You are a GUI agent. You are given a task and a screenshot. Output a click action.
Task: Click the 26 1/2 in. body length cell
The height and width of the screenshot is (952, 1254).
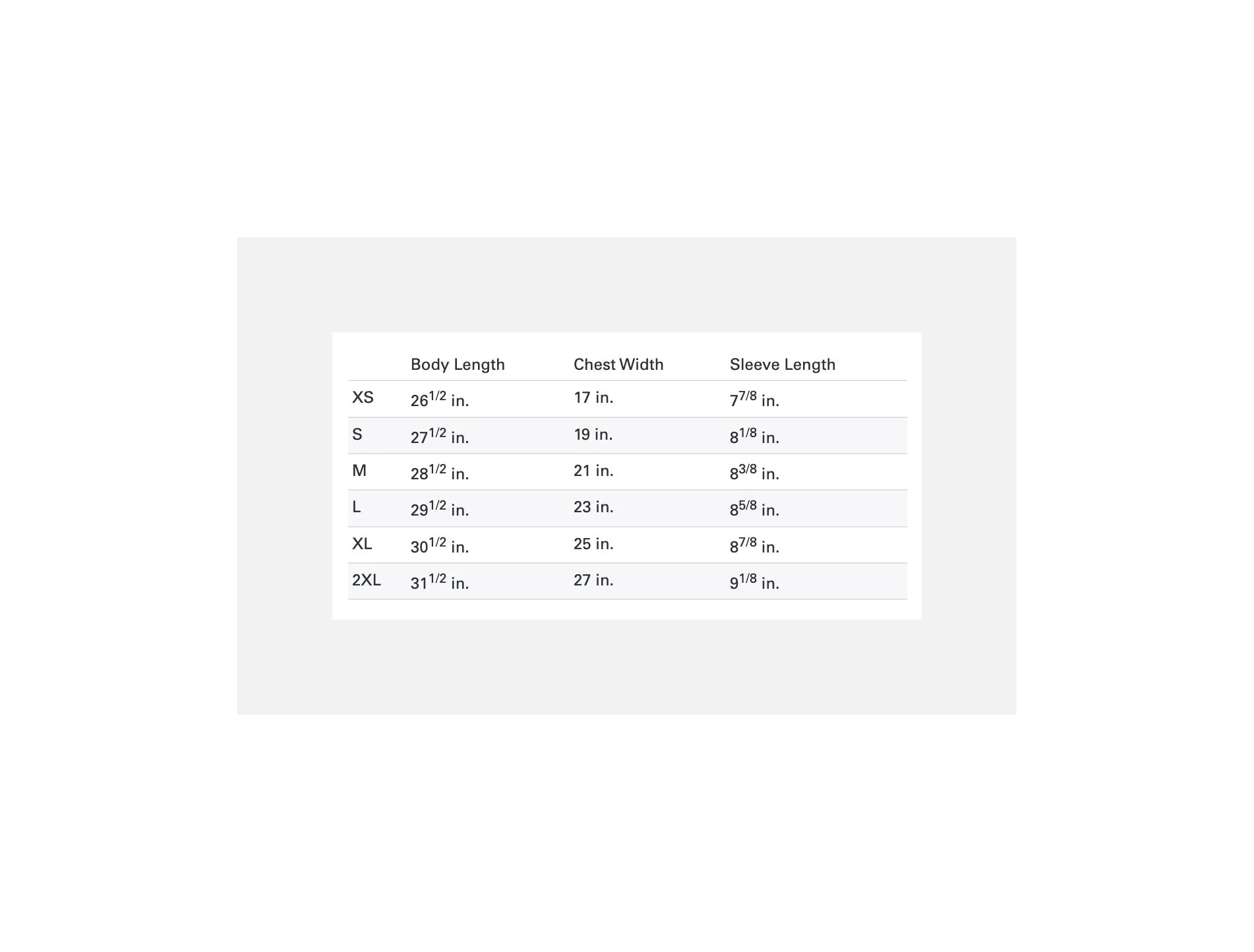440,399
